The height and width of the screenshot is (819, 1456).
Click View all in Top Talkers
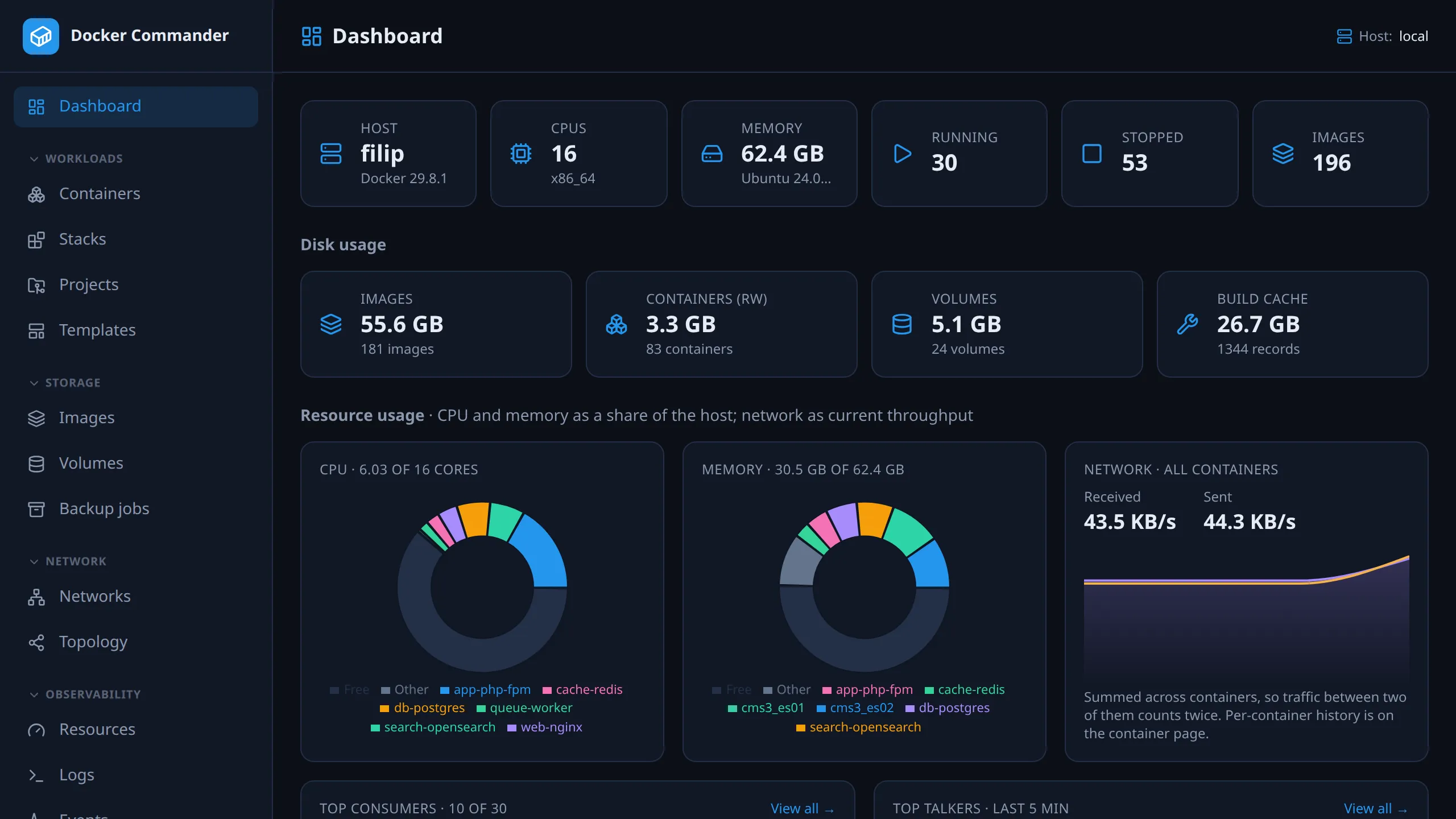(1375, 808)
